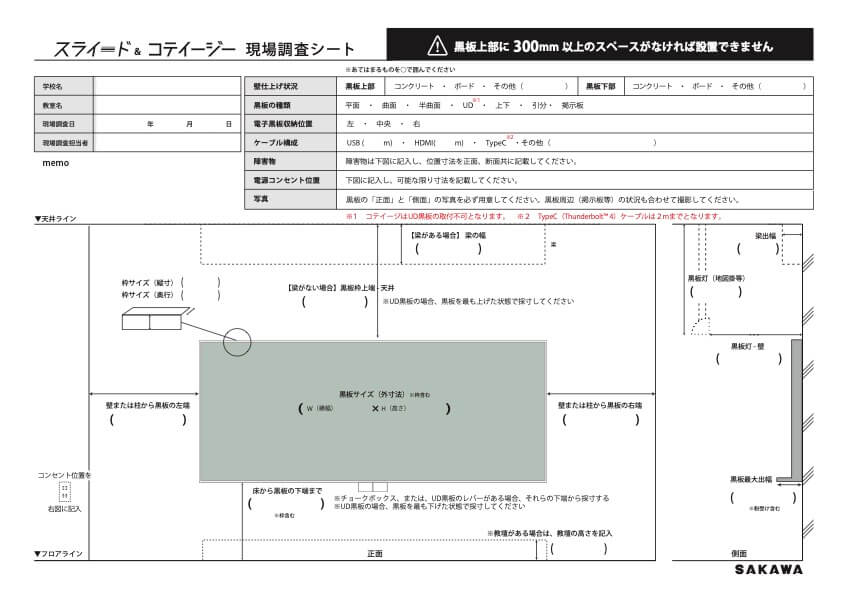Click the 壁仕上げ状況 row header
The height and width of the screenshot is (595, 841).
(x=290, y=86)
